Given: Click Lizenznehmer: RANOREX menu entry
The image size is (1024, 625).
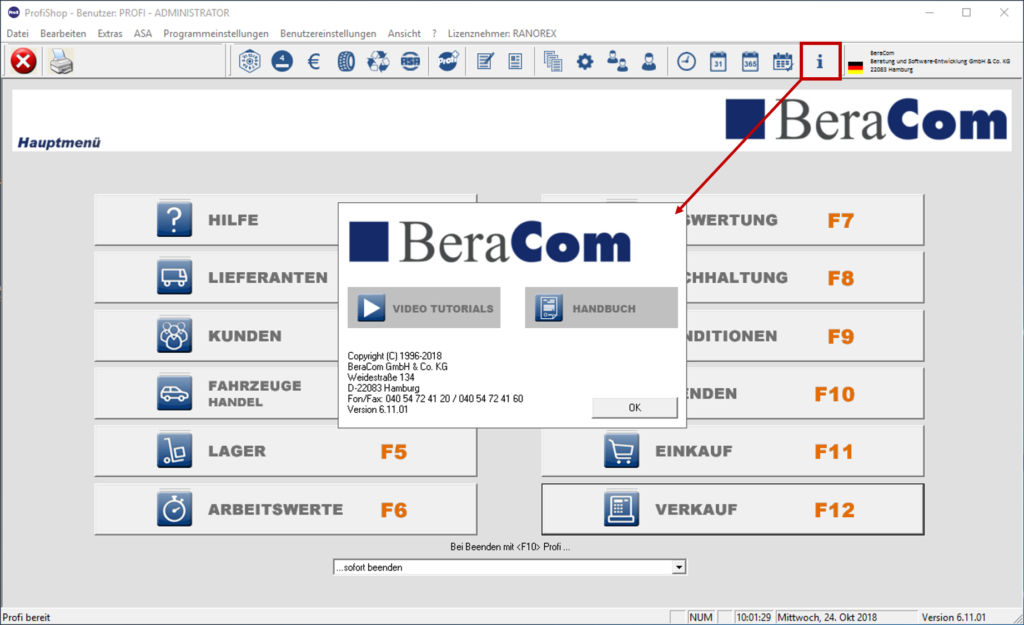Looking at the screenshot, I should tap(502, 33).
